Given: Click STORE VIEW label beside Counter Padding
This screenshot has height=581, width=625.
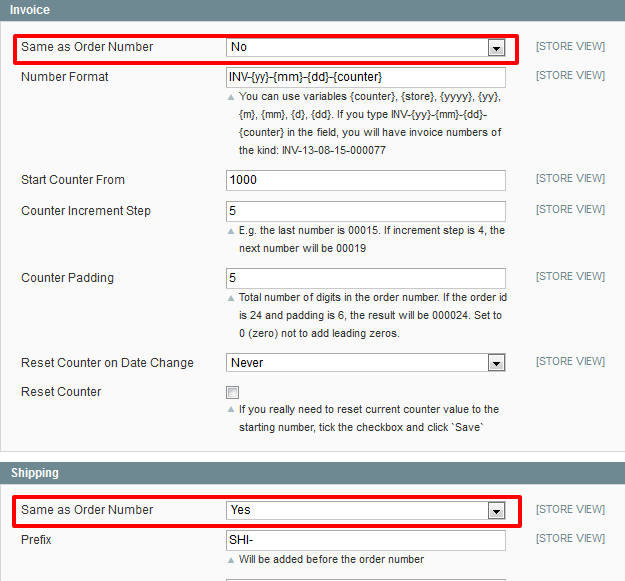Looking at the screenshot, I should pyautogui.click(x=570, y=276).
